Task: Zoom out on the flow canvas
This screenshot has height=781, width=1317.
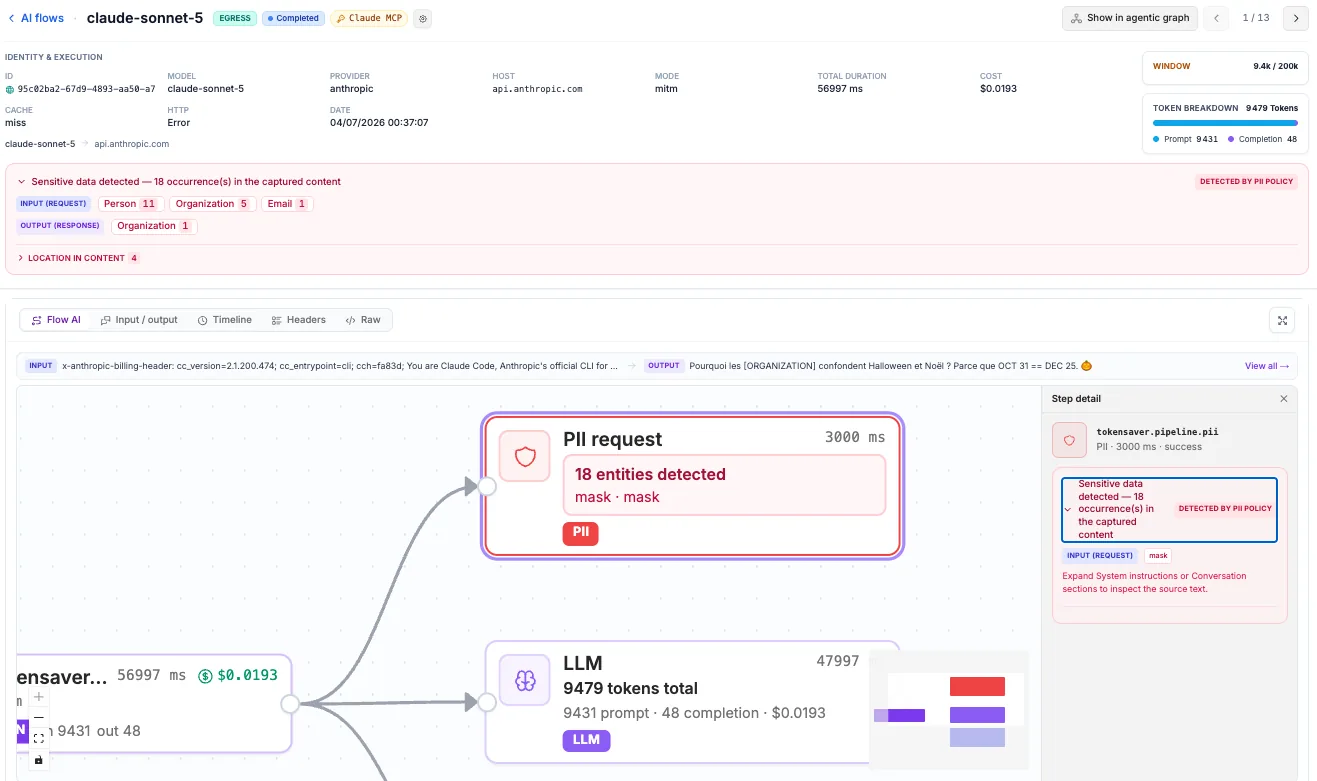Action: tap(39, 717)
